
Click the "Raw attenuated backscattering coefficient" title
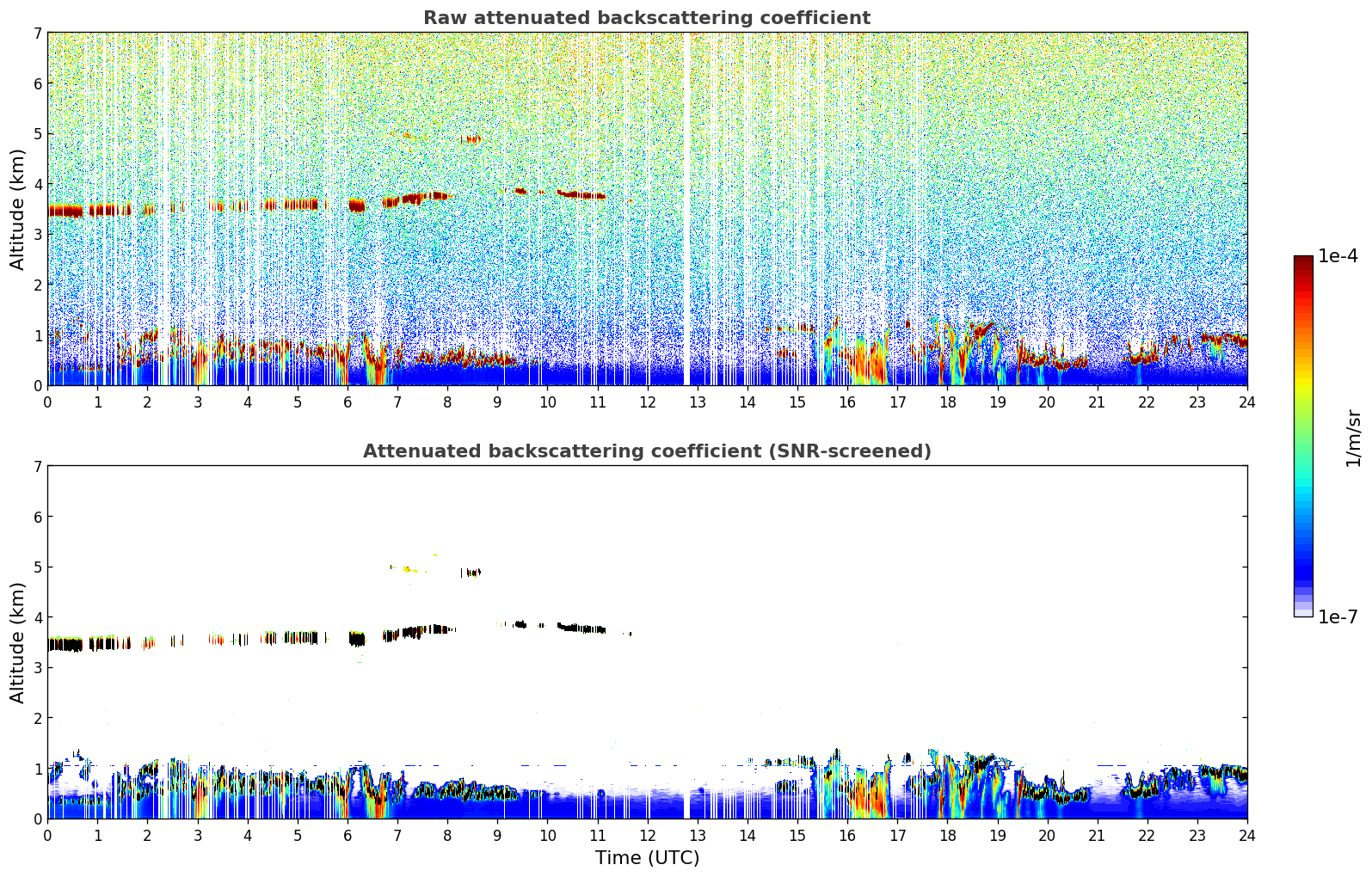[646, 18]
